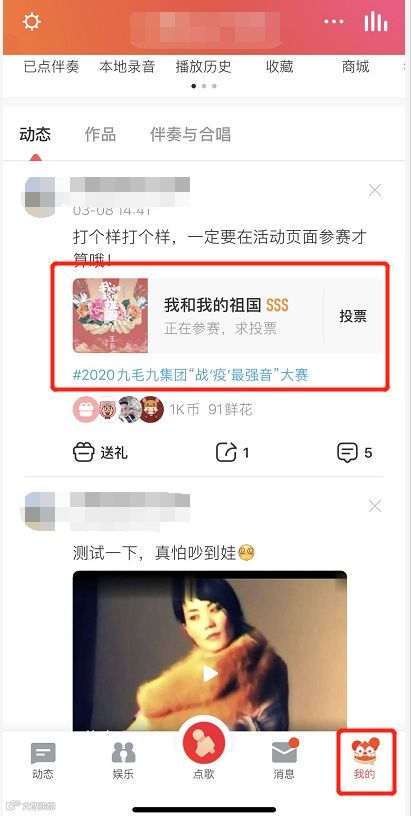411x816 pixels.
Task: Open the 我和我的祖国 song cover thumbnail
Action: [x=110, y=315]
